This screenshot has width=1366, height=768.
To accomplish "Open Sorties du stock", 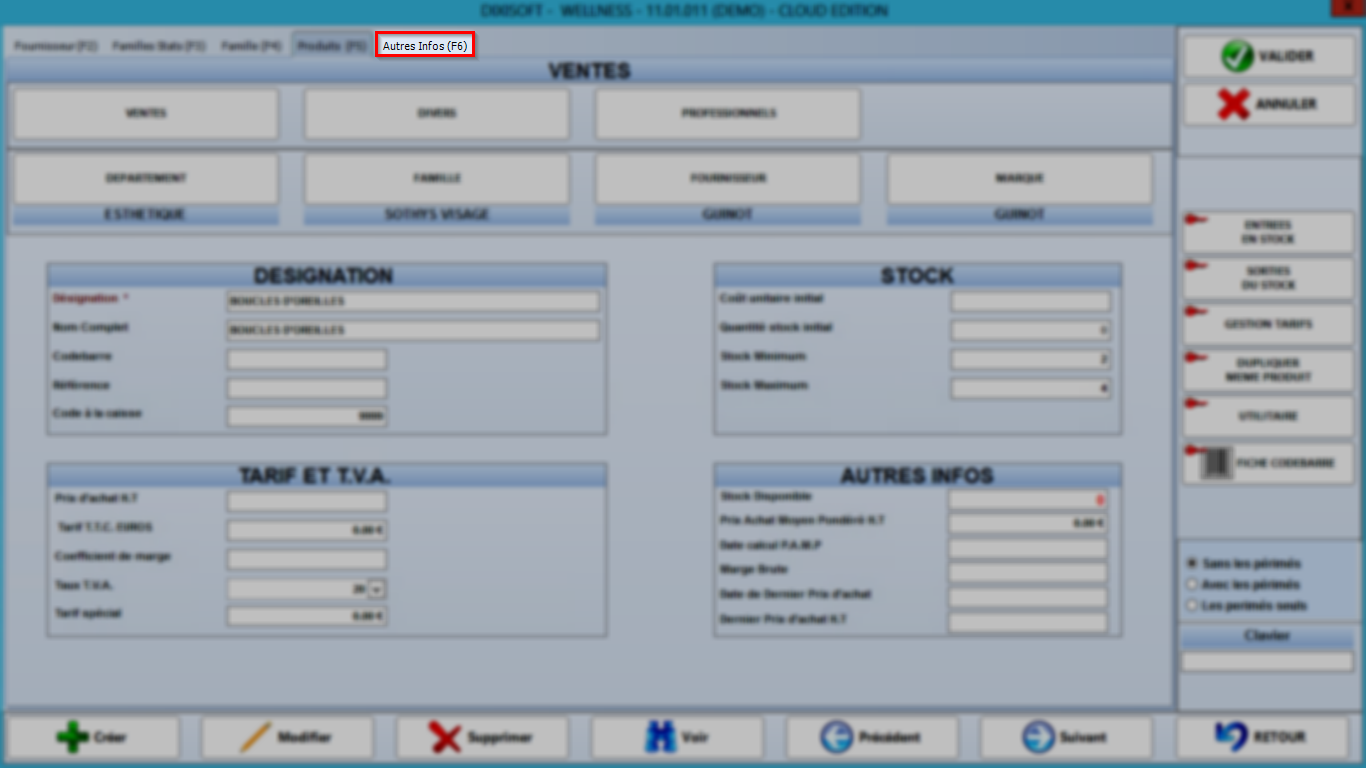I will (1268, 278).
